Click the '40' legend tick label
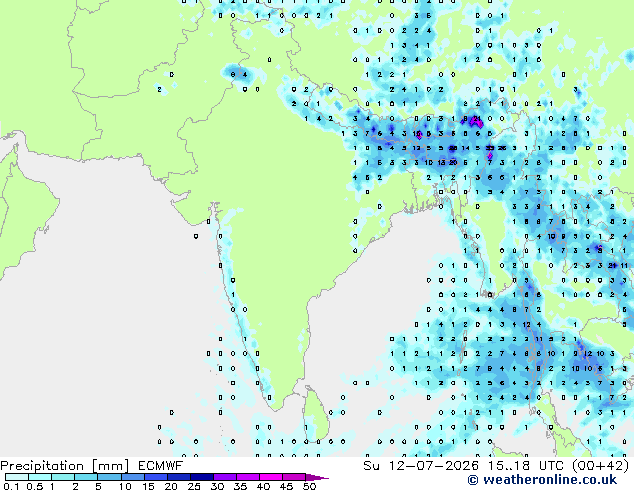The image size is (634, 490). (264, 486)
